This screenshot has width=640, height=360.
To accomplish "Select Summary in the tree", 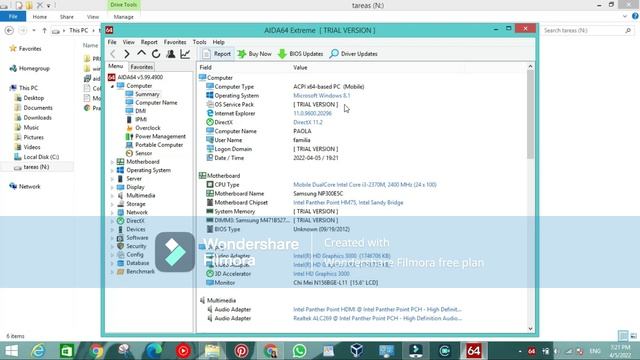I will pyautogui.click(x=147, y=94).
